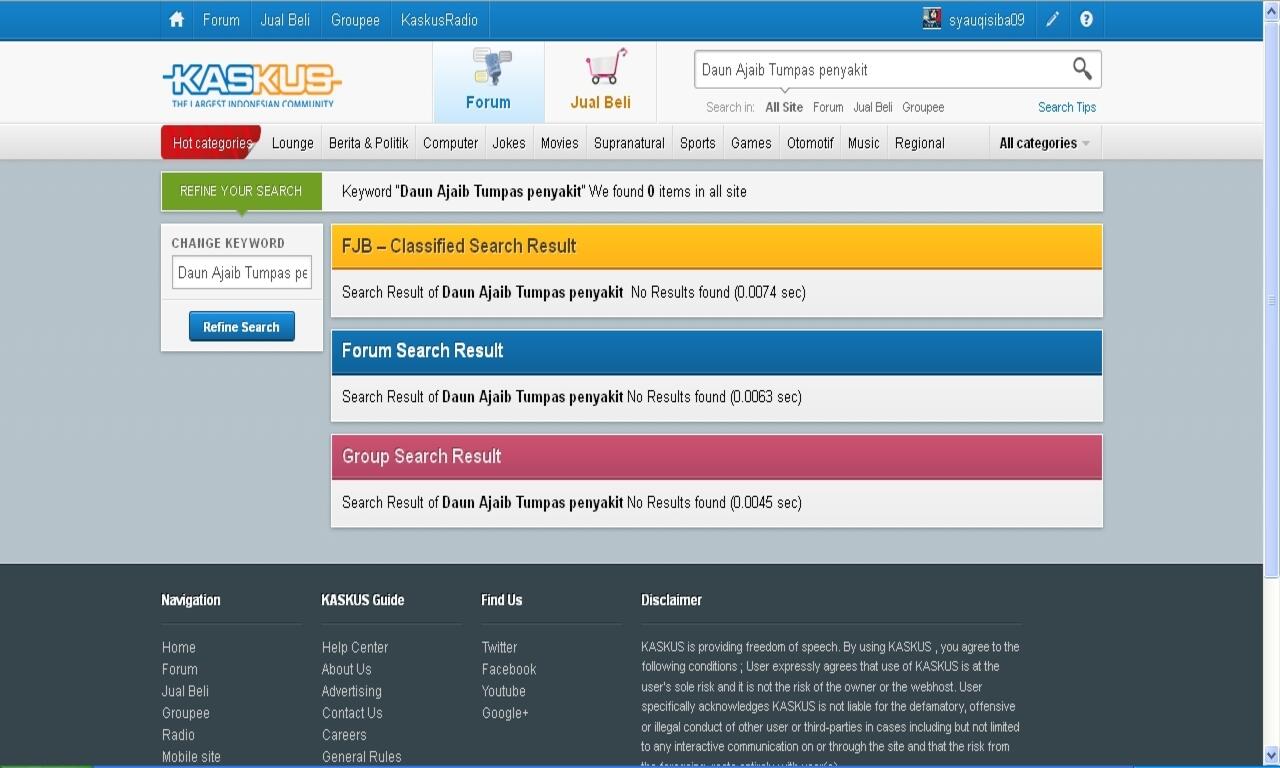Open Contact Us footer link
The image size is (1280, 768).
pyautogui.click(x=352, y=713)
